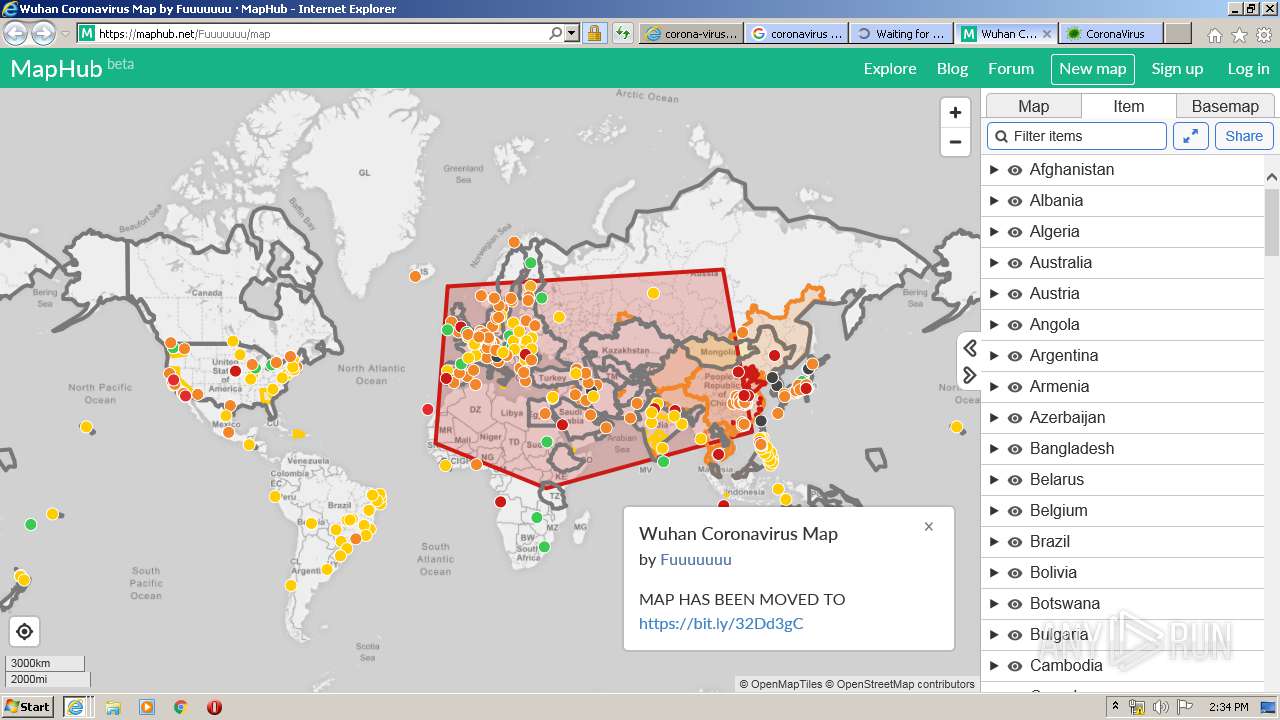Switch to the corona-virus browser tab
This screenshot has width=1280, height=720.
[691, 33]
